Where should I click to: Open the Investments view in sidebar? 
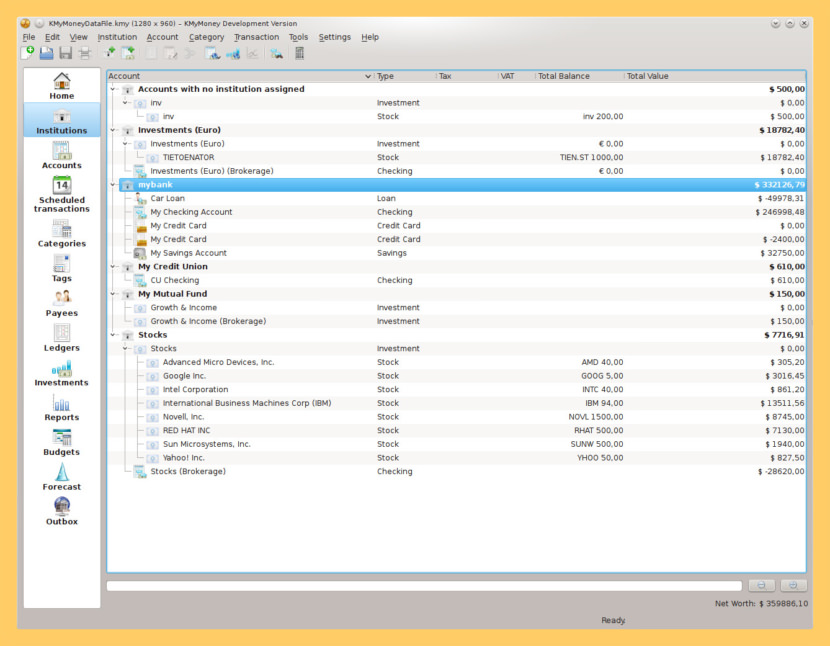62,373
